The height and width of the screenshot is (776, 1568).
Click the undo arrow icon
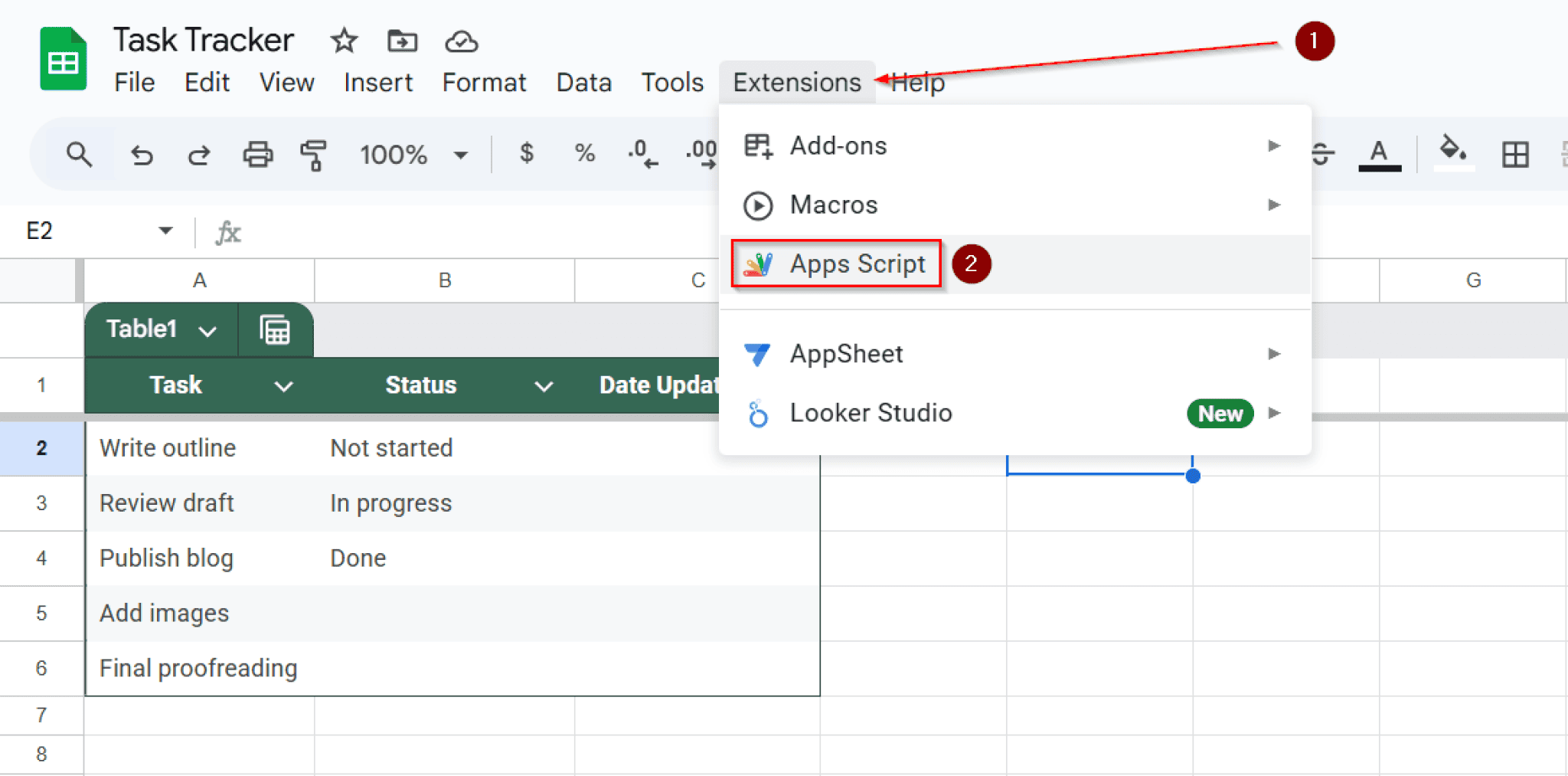point(142,155)
